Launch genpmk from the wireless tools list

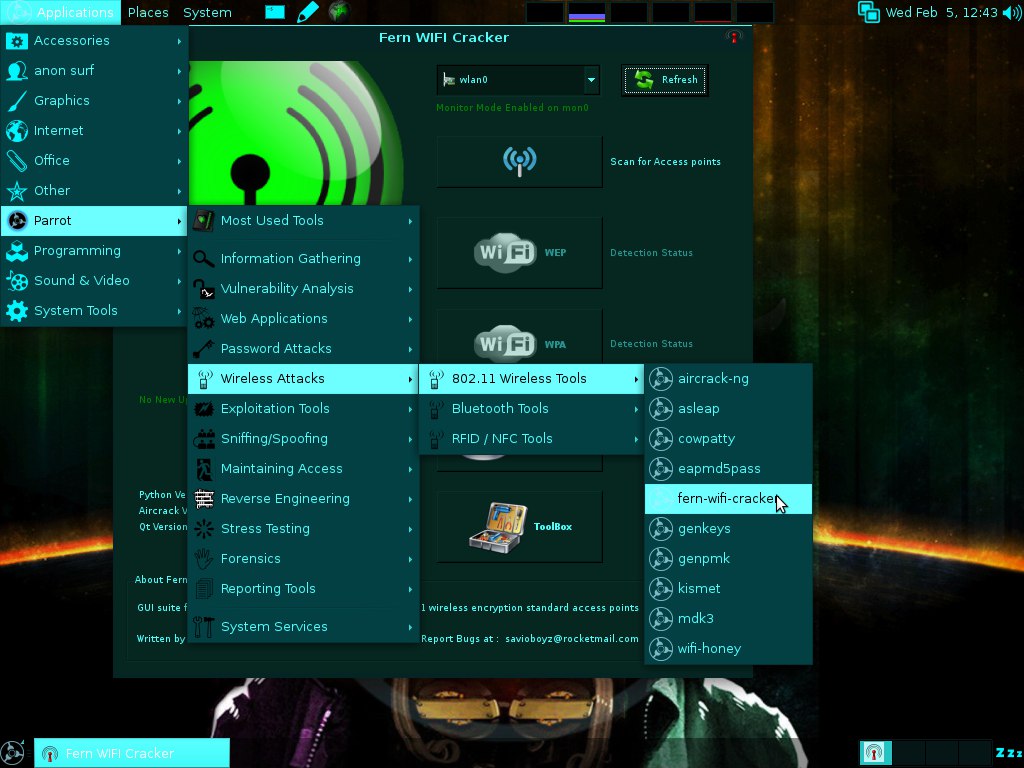click(728, 559)
